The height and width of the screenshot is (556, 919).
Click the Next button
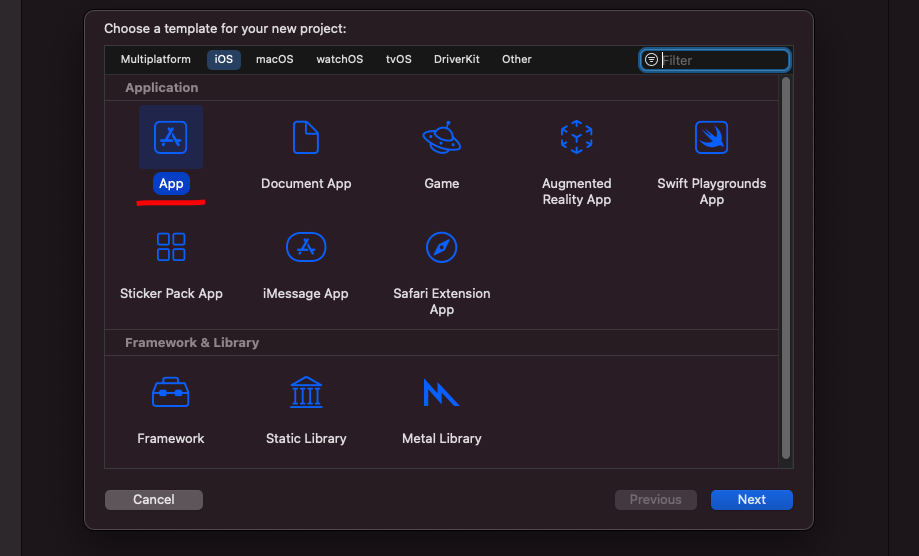751,500
